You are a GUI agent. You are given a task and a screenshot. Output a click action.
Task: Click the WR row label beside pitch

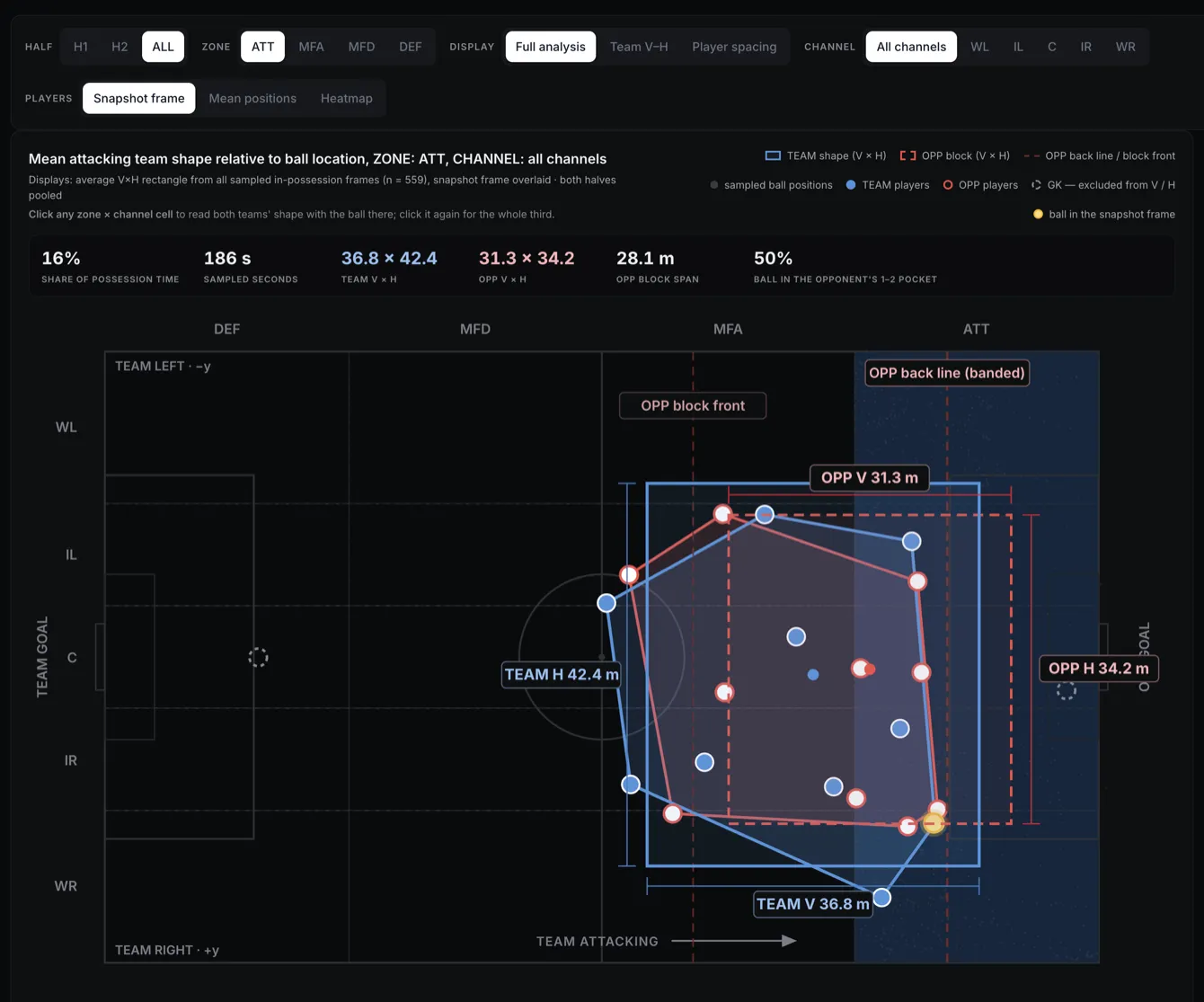tap(66, 886)
